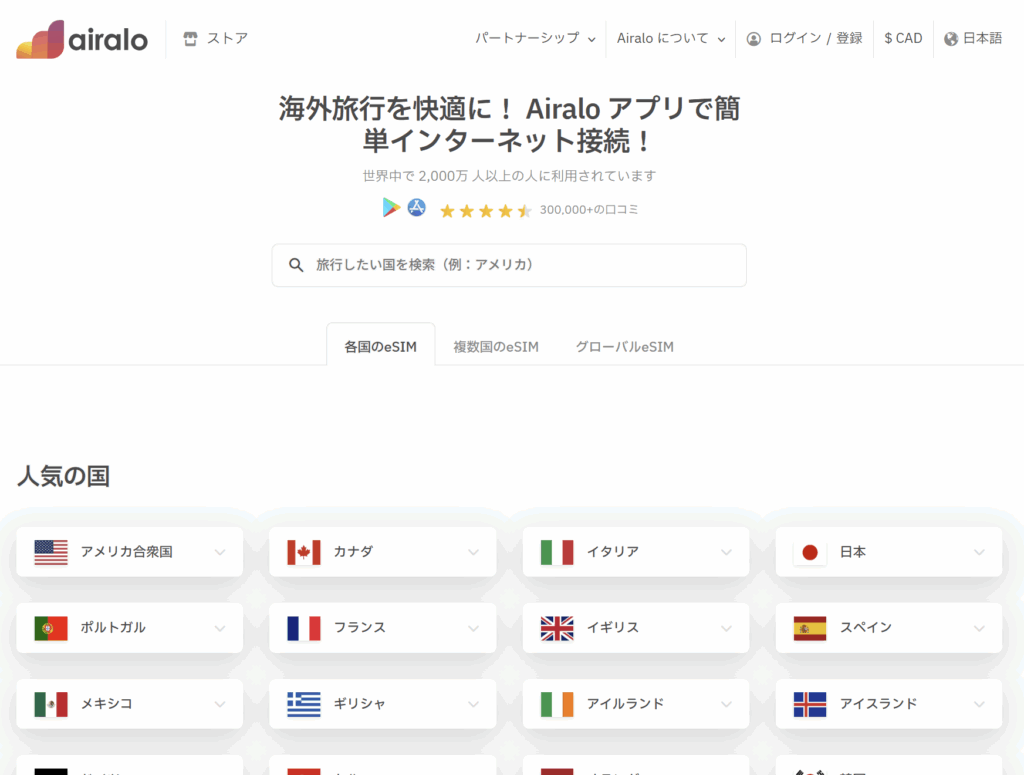Open the Google Play store icon
Viewport: 1024px width, 775px height.
pos(391,208)
